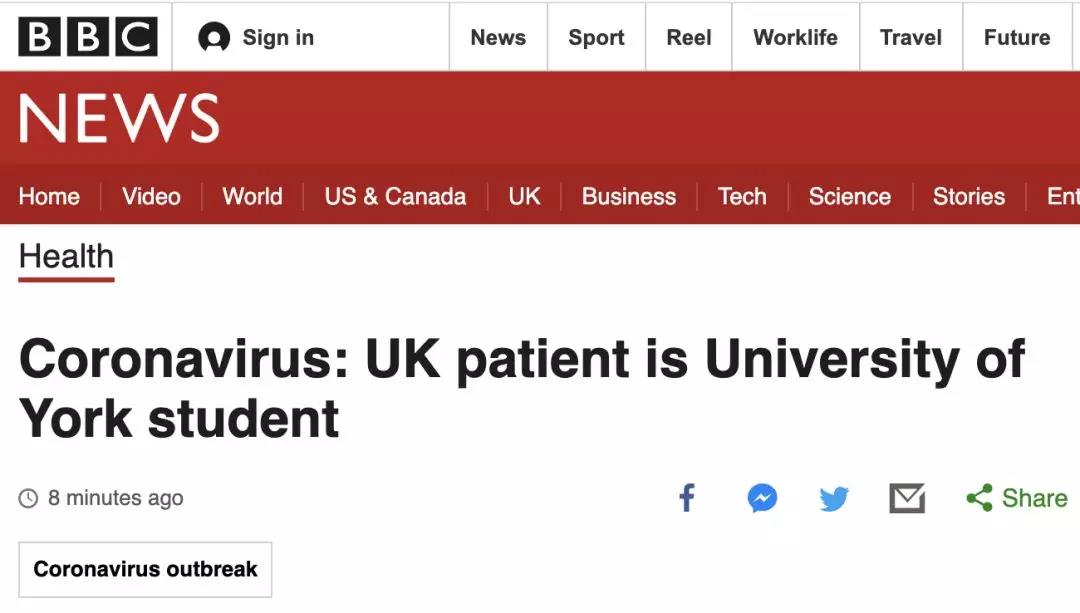This screenshot has width=1080, height=613.
Task: Share article by email envelope icon
Action: tap(906, 499)
